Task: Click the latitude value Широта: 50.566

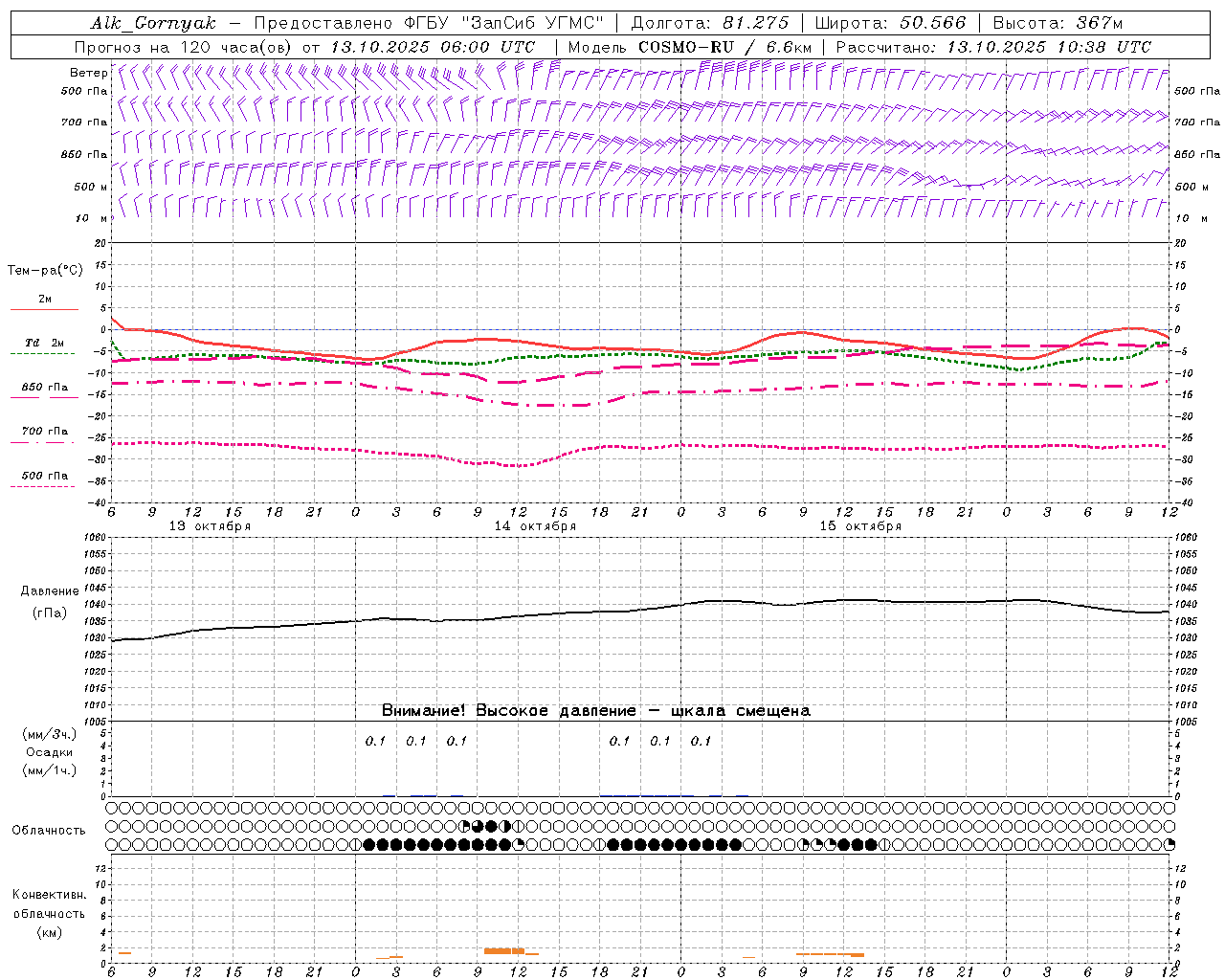Action: [891, 23]
